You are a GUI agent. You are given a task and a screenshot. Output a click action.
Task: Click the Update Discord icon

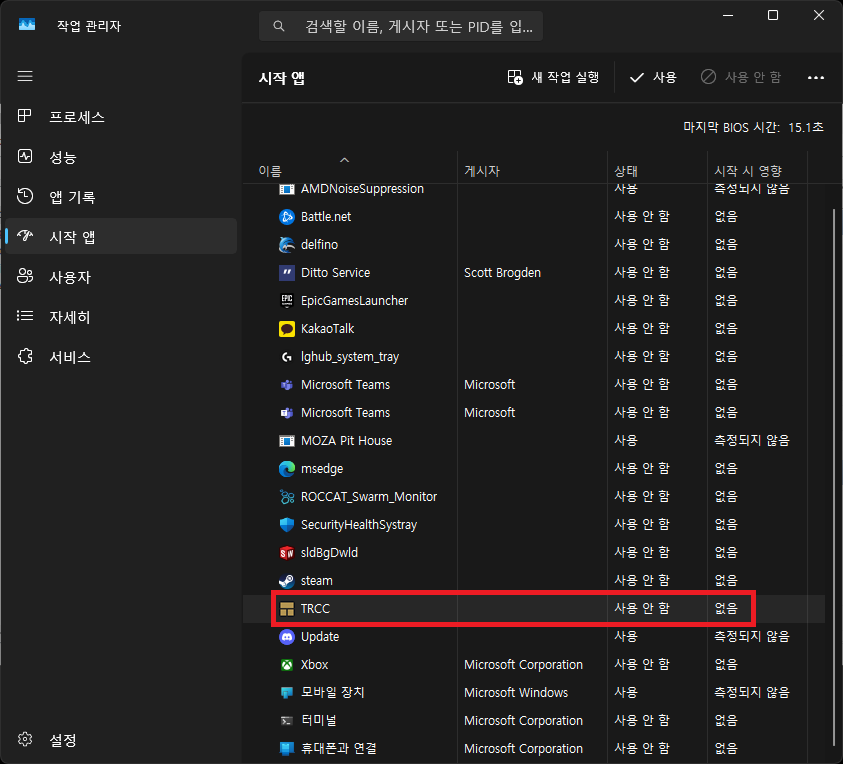pyautogui.click(x=287, y=637)
